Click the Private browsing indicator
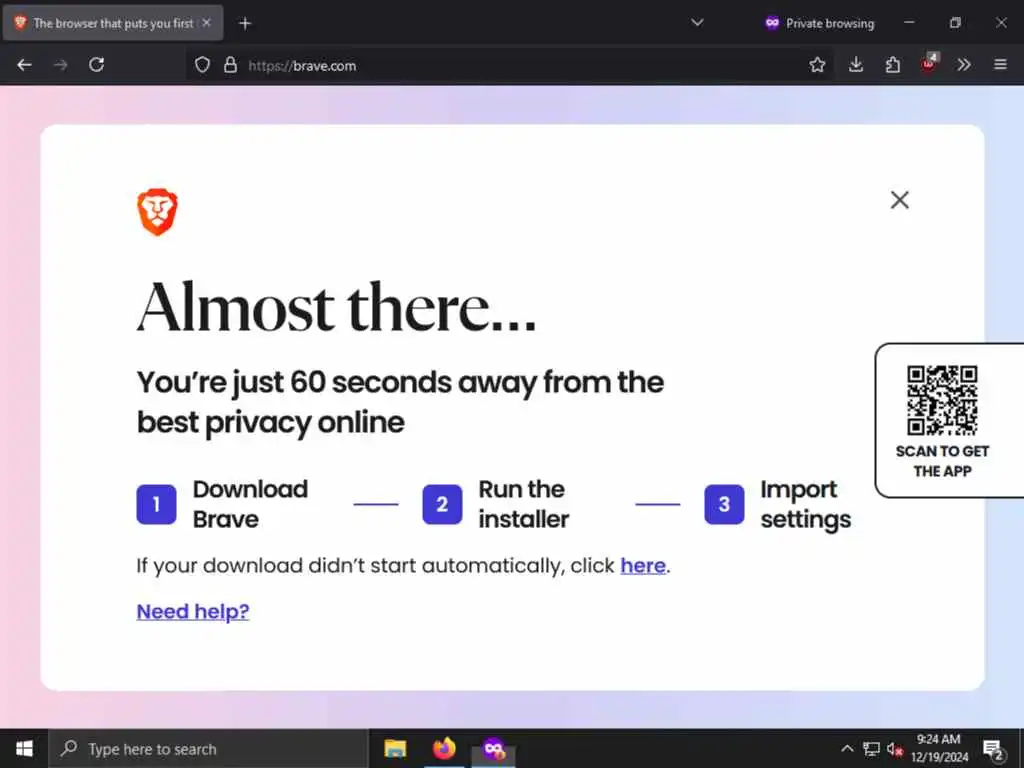1024x768 pixels. [x=819, y=24]
